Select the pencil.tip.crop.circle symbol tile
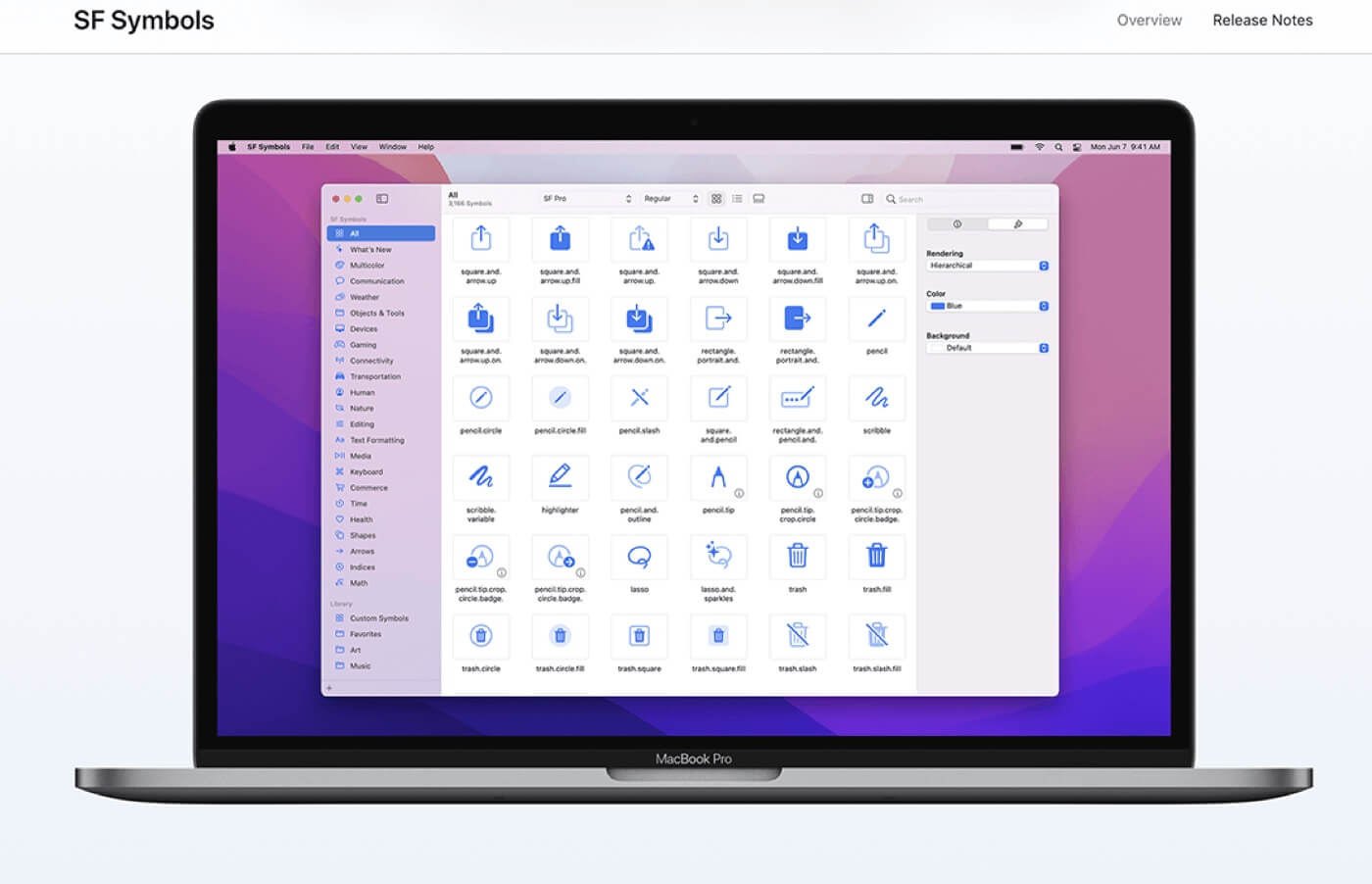This screenshot has height=884, width=1372. coord(797,477)
